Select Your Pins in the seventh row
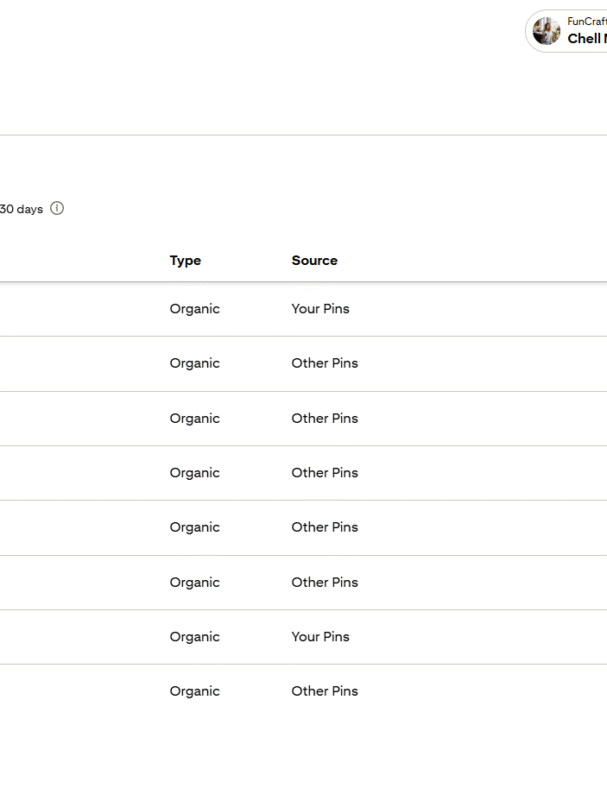 pos(320,637)
